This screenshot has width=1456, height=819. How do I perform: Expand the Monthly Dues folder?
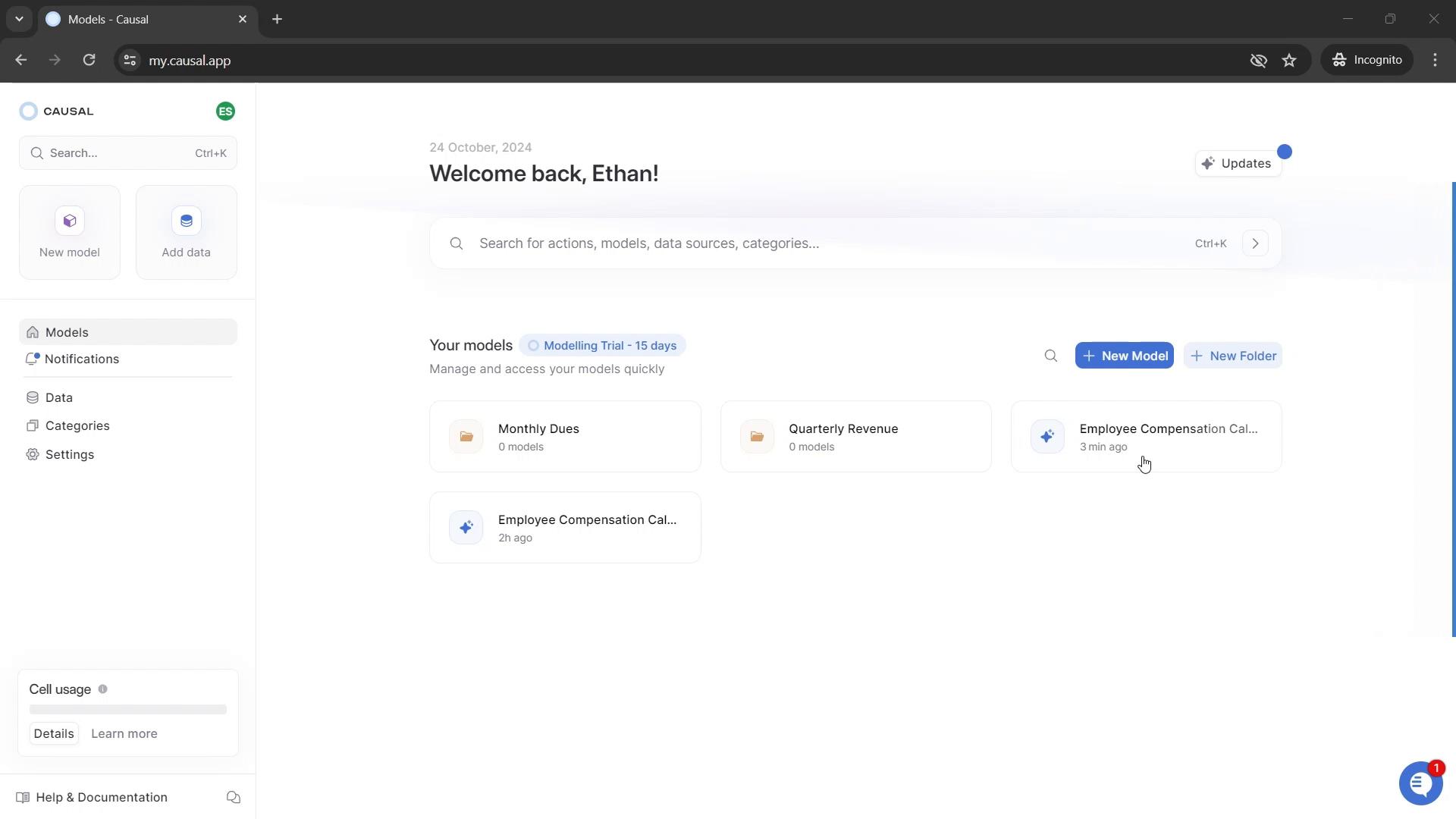[565, 436]
